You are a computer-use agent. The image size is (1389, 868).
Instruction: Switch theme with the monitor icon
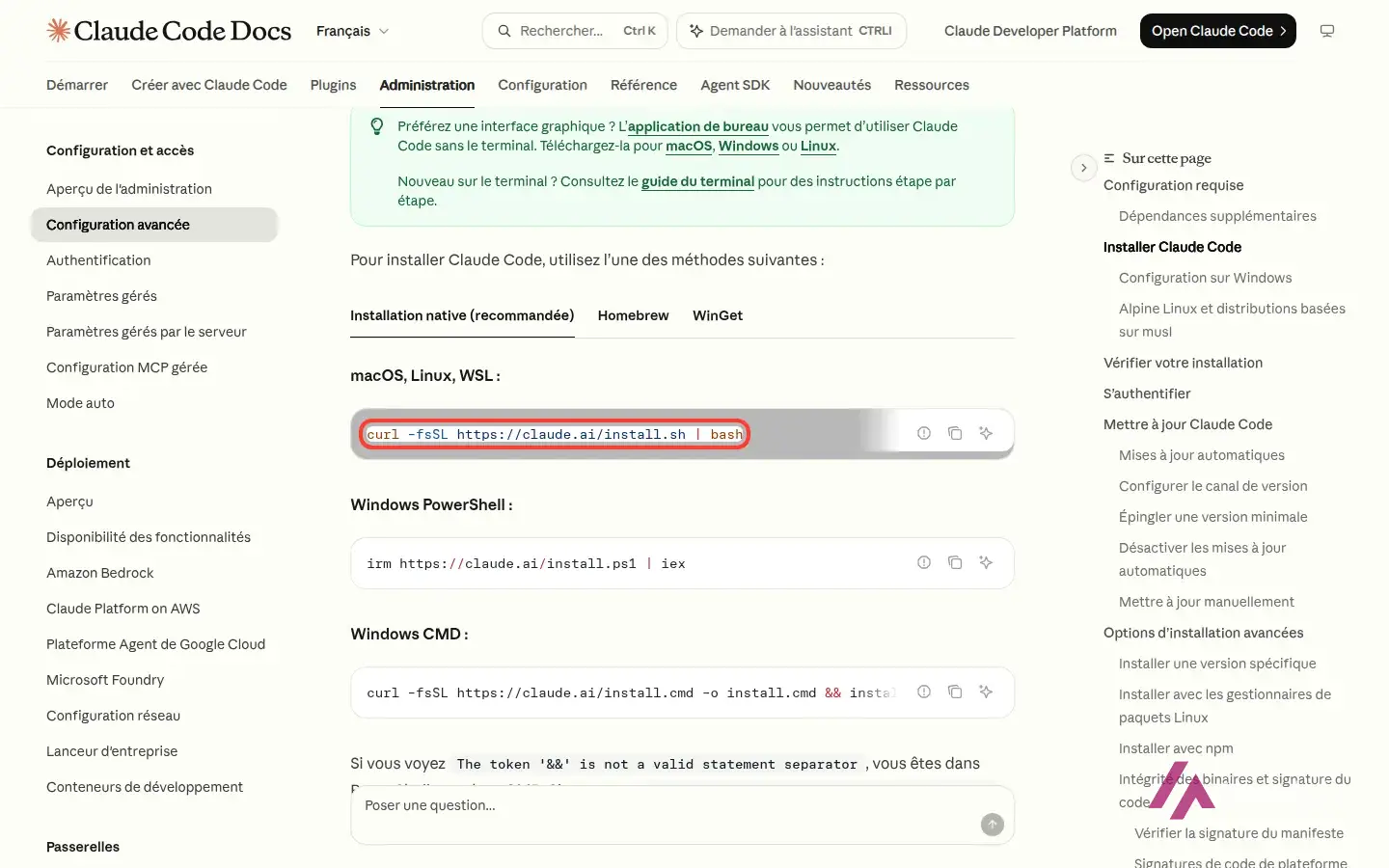tap(1327, 31)
